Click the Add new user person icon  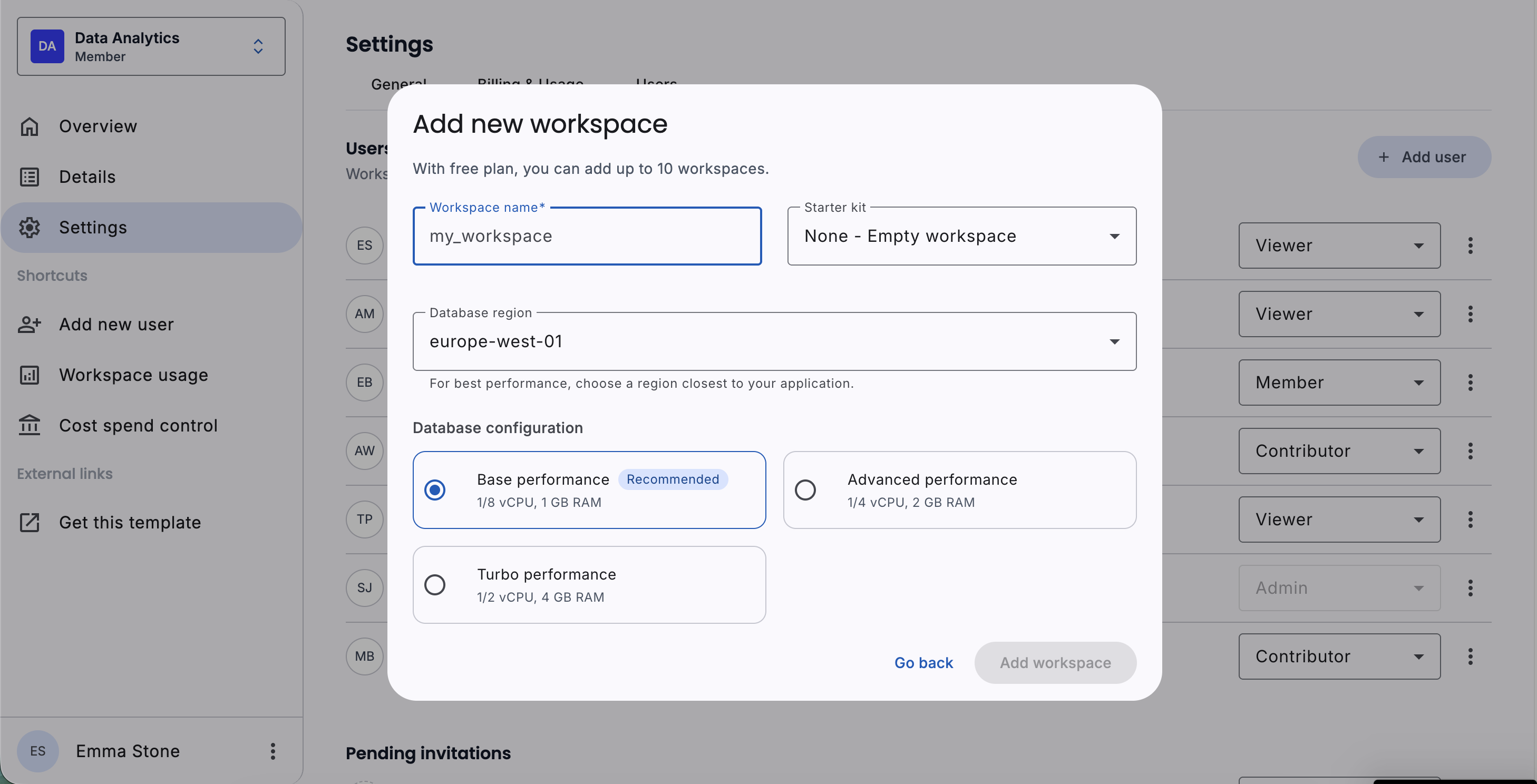pos(29,325)
